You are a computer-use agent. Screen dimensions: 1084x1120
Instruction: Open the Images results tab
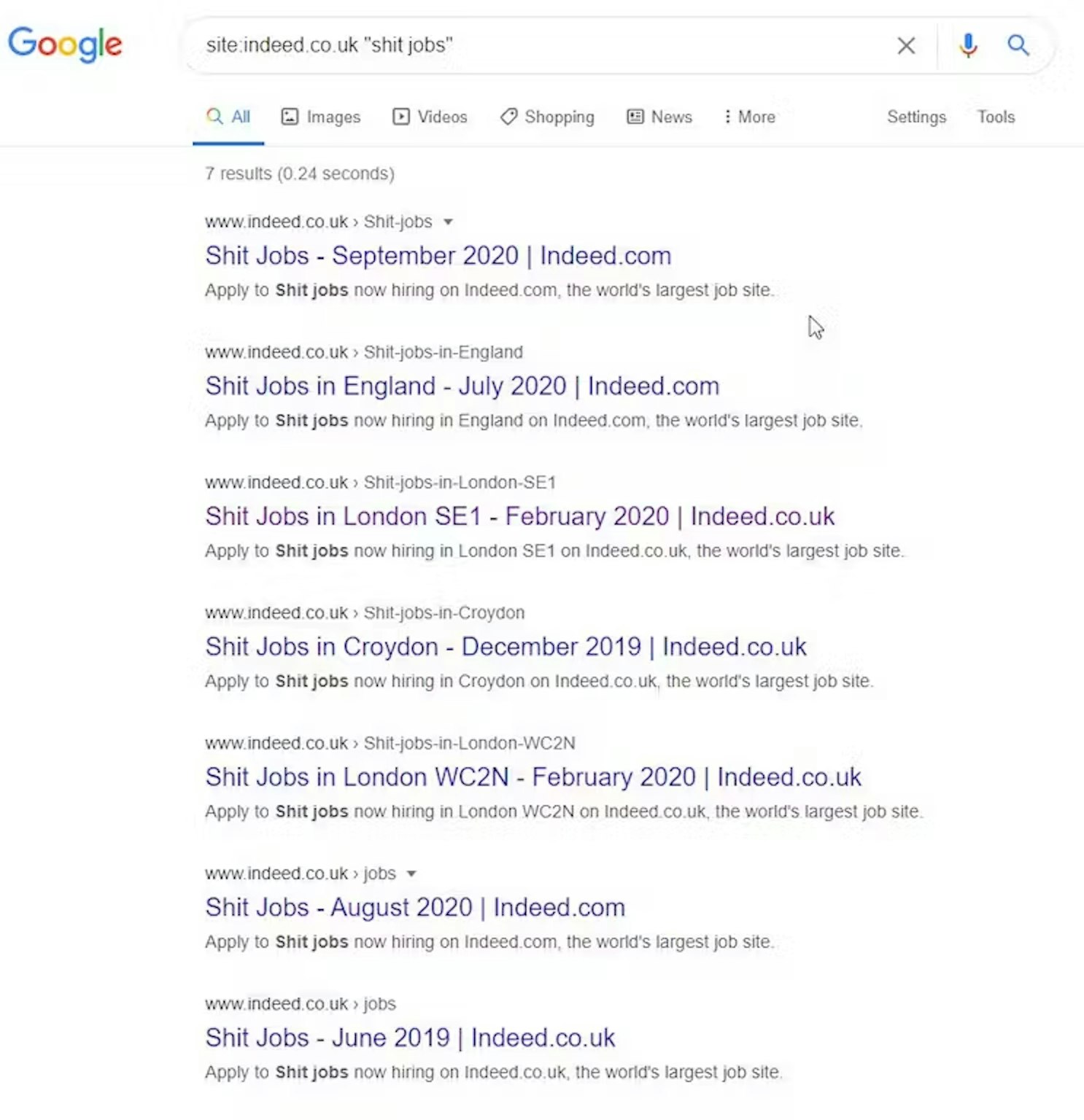(x=321, y=117)
